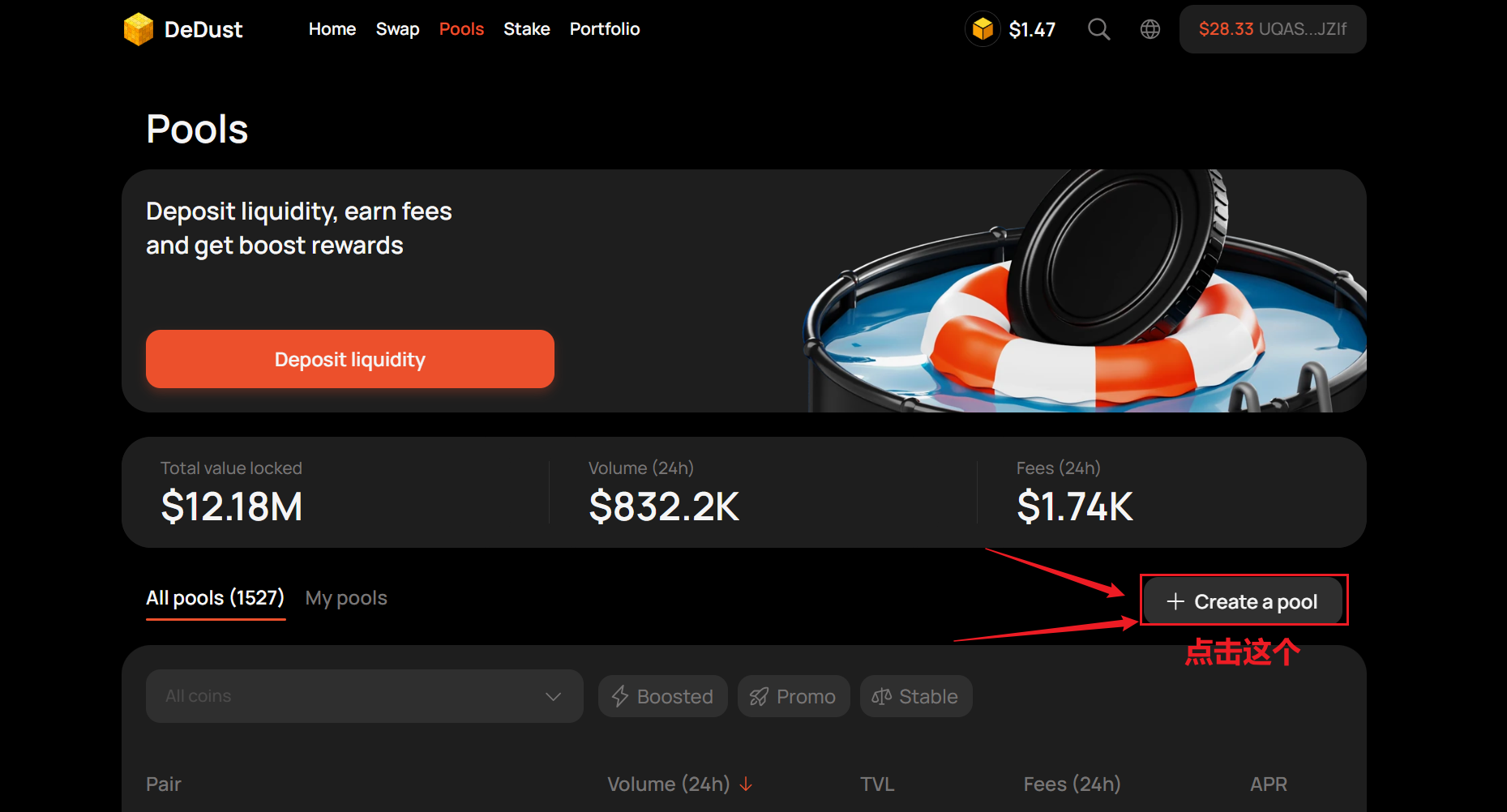Open the search magnifier icon
The image size is (1507, 812).
tap(1098, 30)
